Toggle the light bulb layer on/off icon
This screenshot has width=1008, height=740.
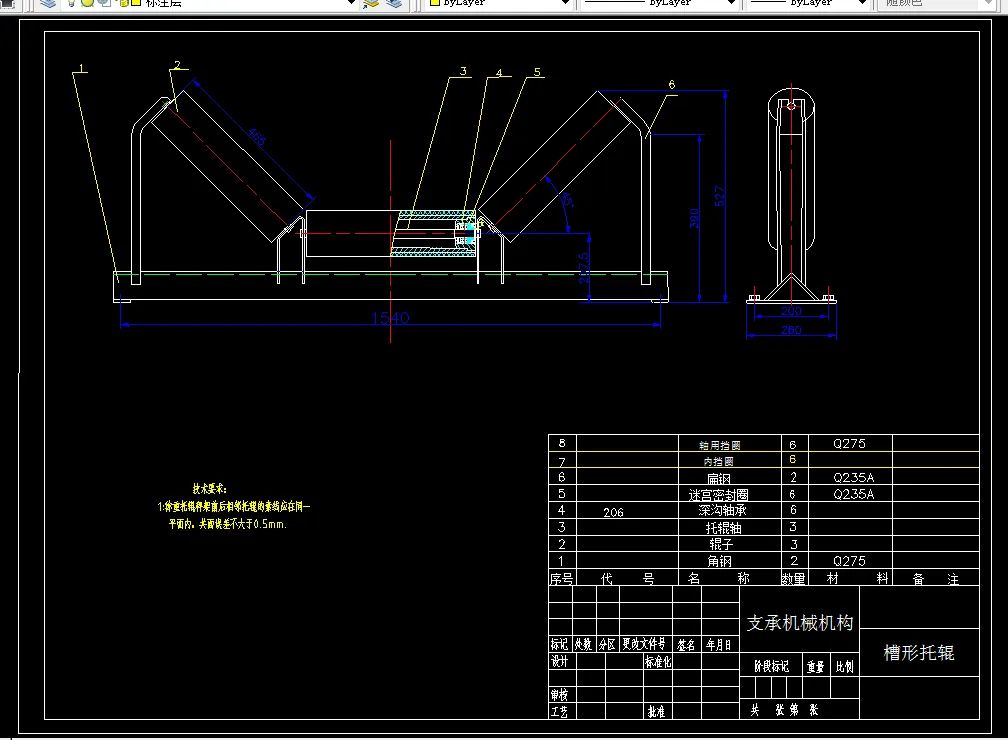point(72,3)
